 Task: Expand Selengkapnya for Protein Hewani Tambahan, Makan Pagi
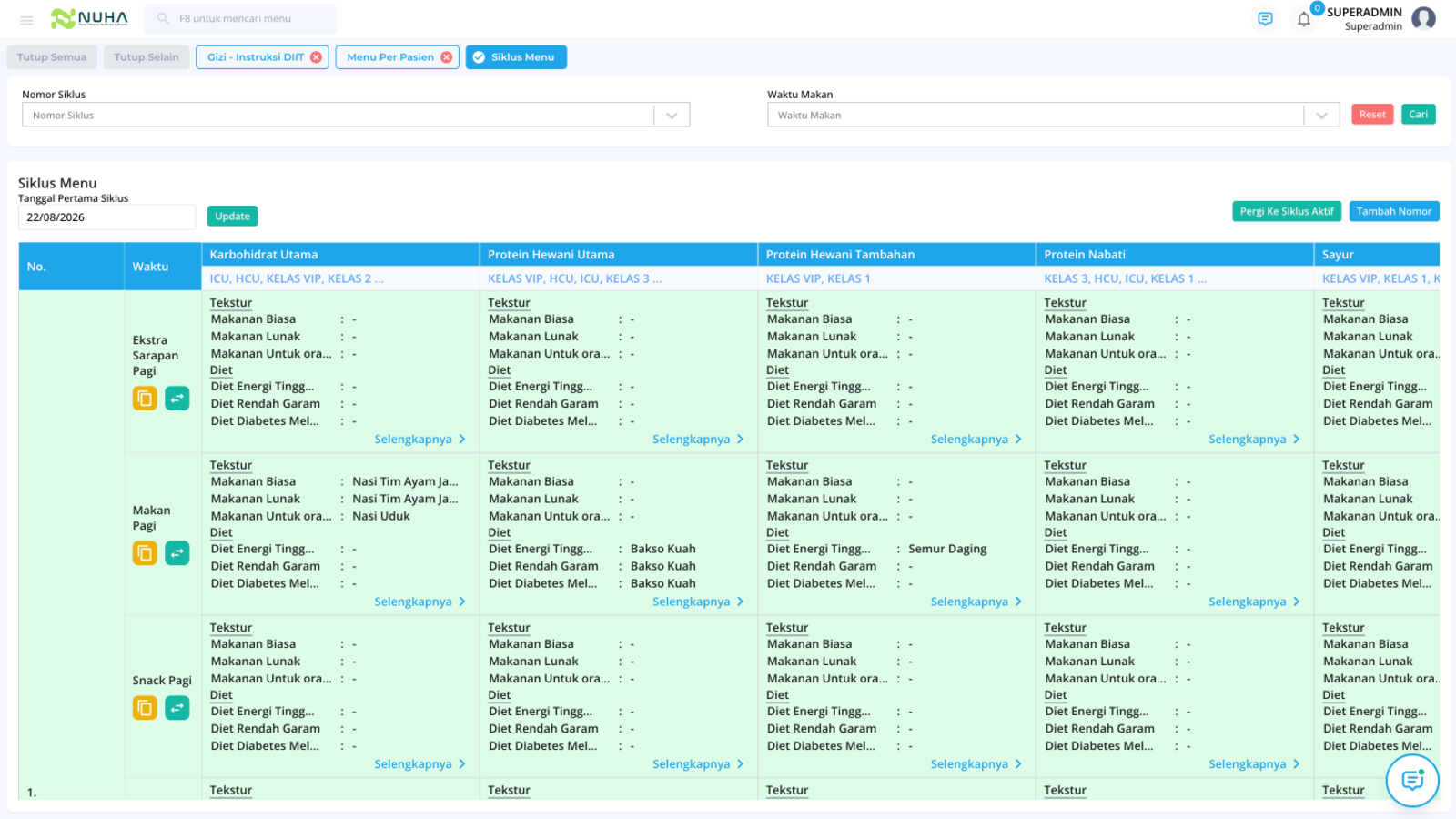[x=976, y=602]
